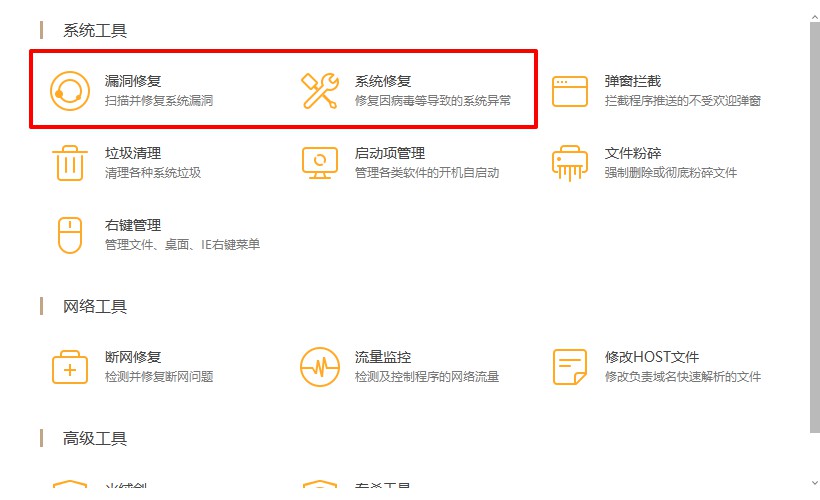Open 右键管理 via its title label
Viewport: 820px width, 500px height.
(133, 226)
